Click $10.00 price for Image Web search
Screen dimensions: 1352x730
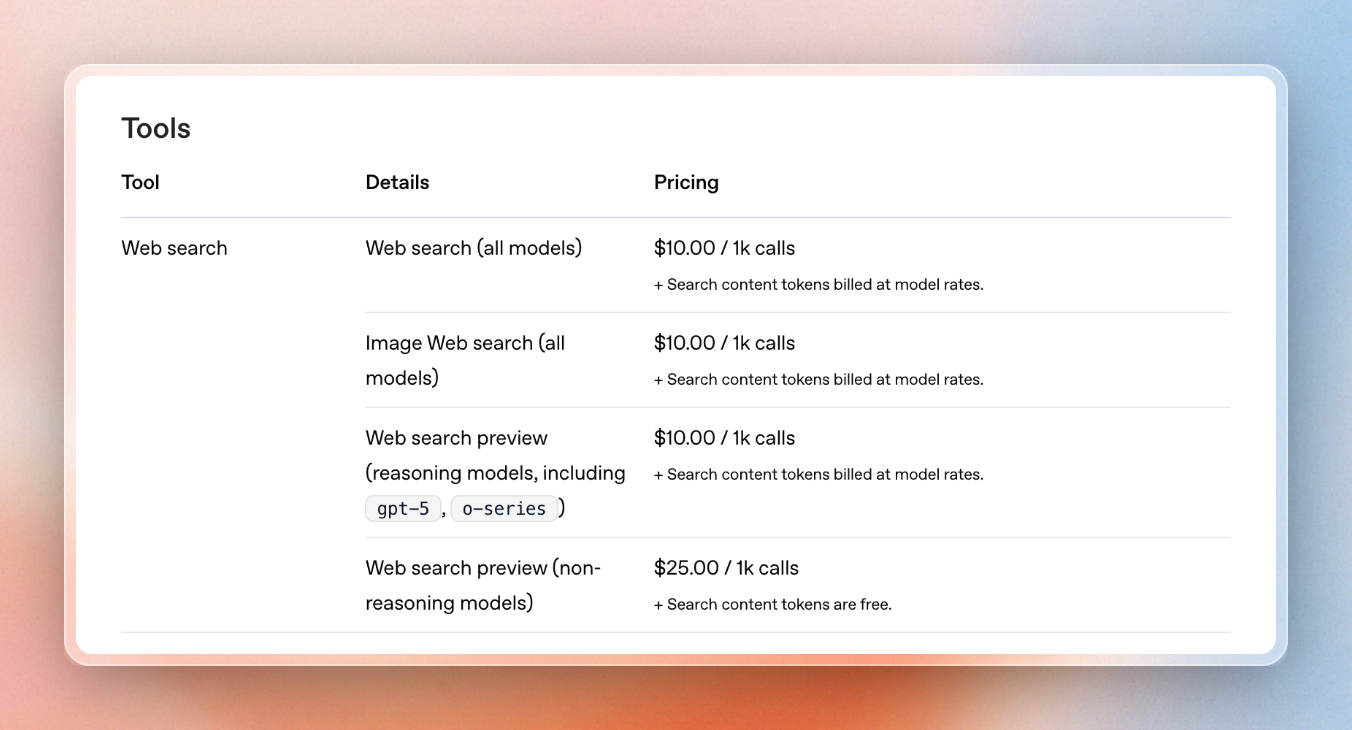[x=724, y=343]
